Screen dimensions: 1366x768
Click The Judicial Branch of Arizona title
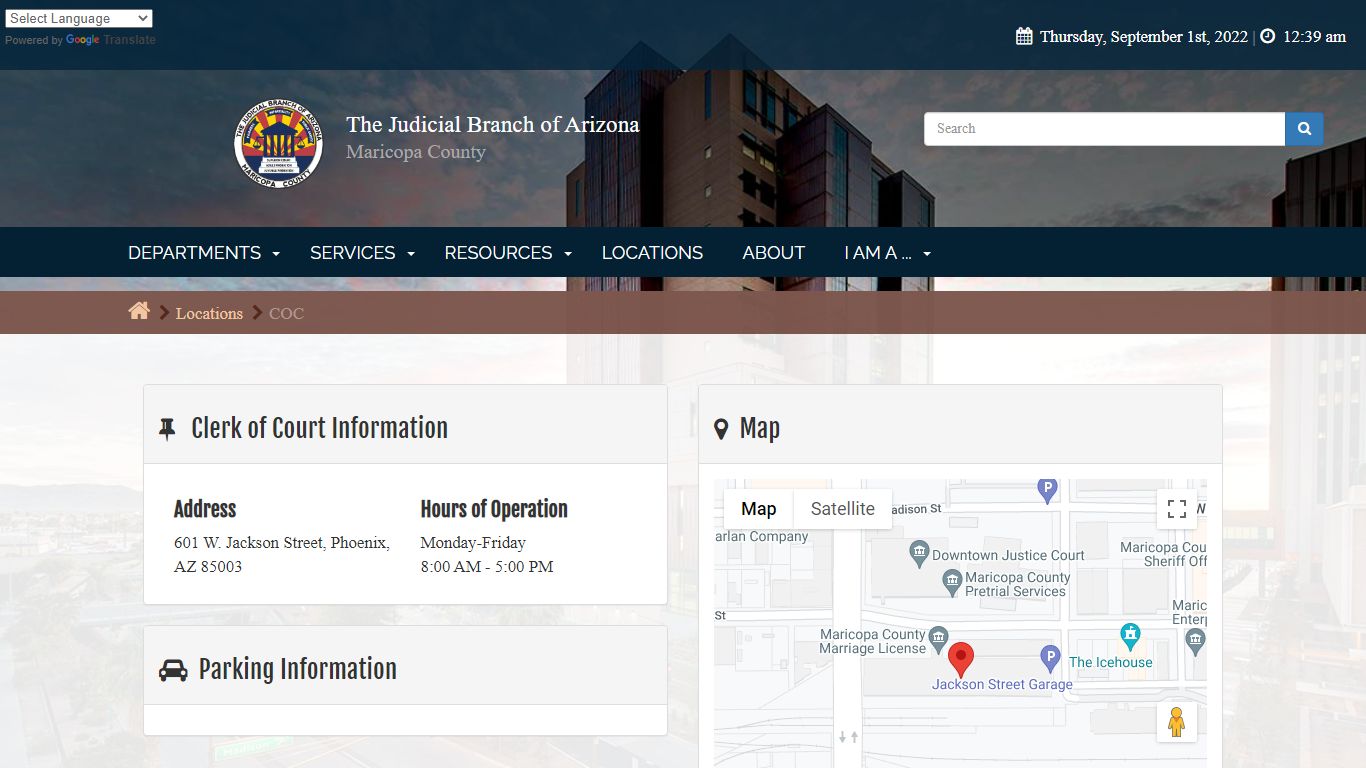(x=493, y=125)
